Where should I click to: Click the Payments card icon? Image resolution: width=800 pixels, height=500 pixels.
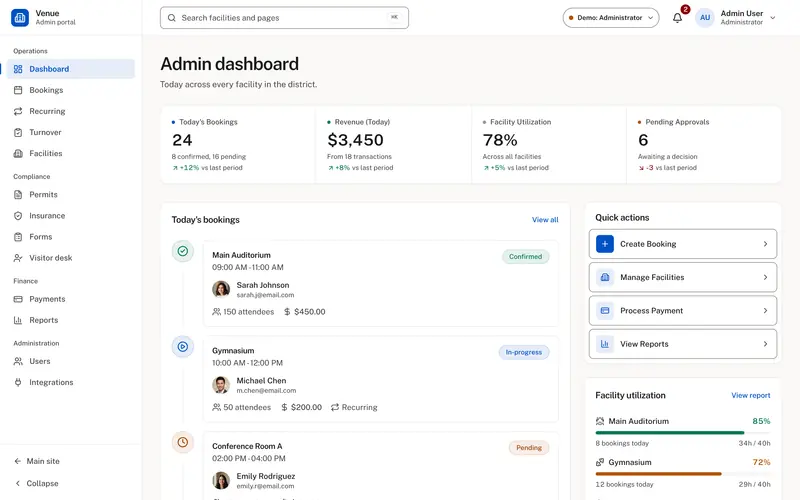point(18,299)
